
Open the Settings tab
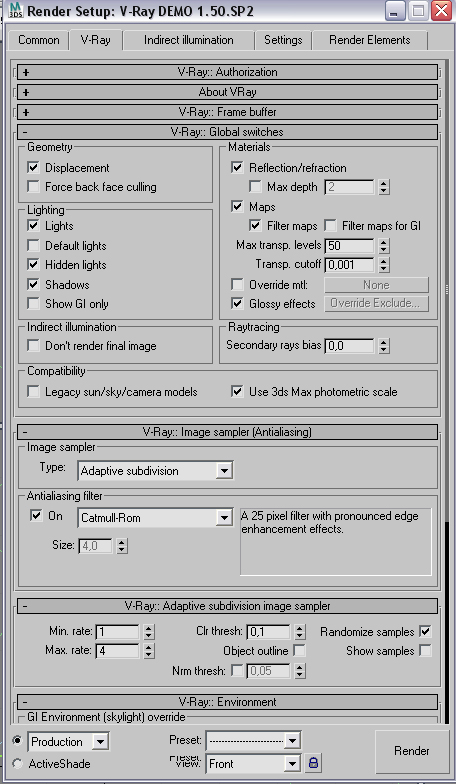click(x=283, y=40)
